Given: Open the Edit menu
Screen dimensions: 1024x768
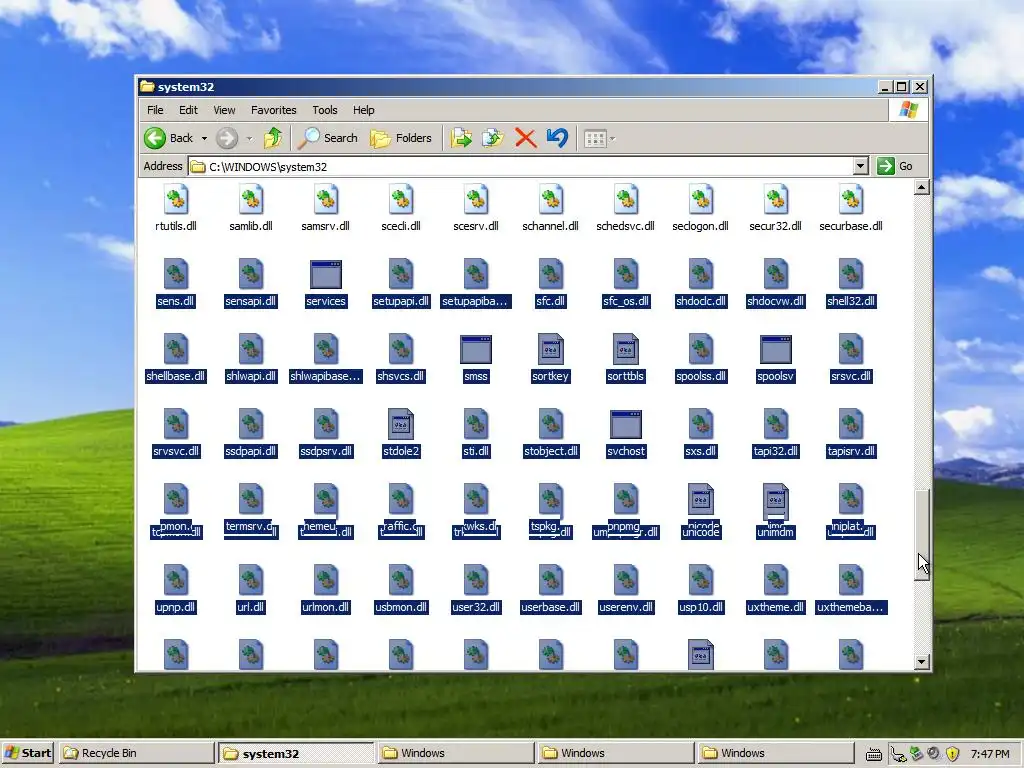Looking at the screenshot, I should point(188,110).
